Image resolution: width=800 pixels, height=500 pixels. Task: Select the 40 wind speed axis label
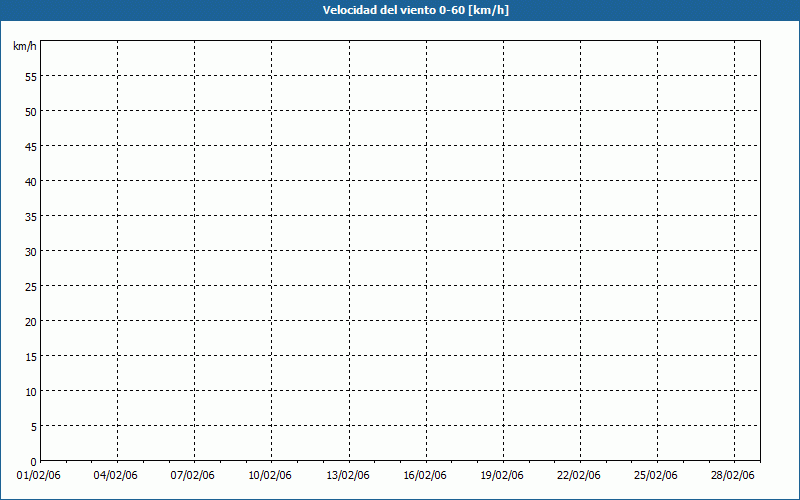(31, 181)
